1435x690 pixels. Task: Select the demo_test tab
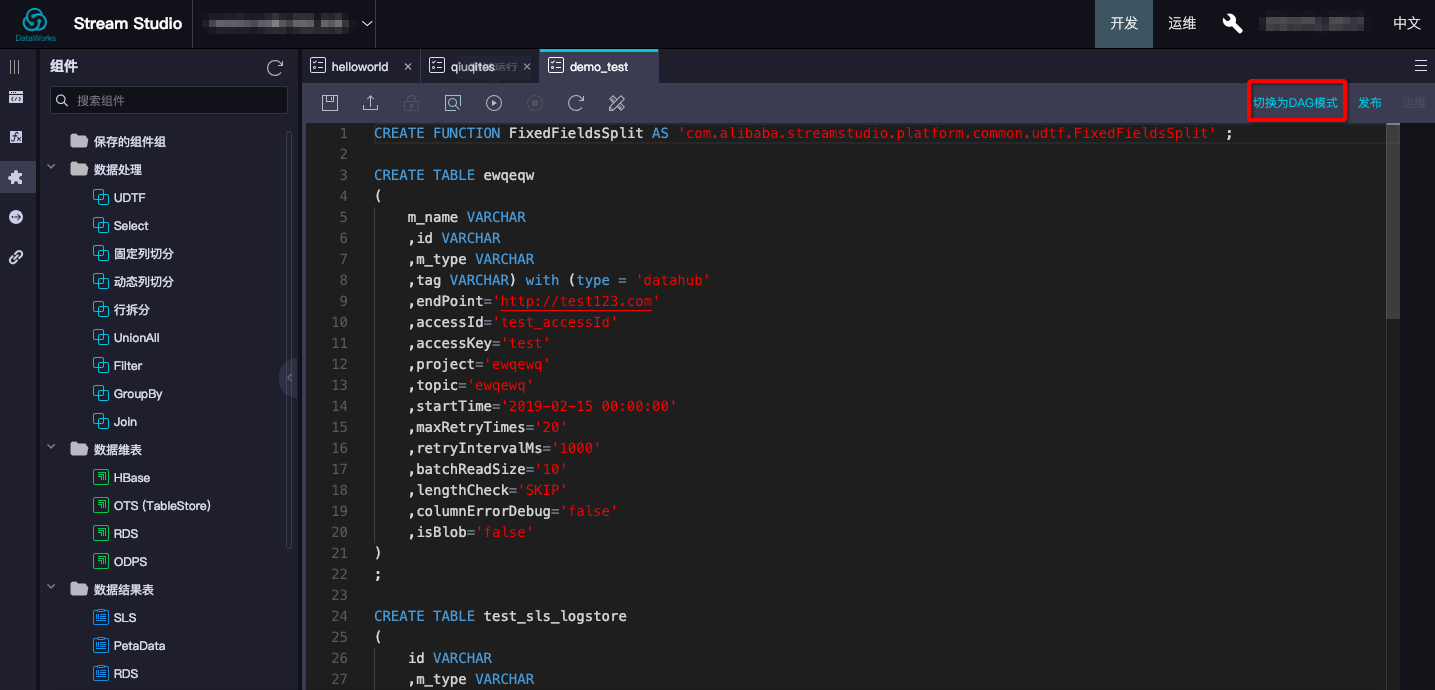(x=598, y=67)
